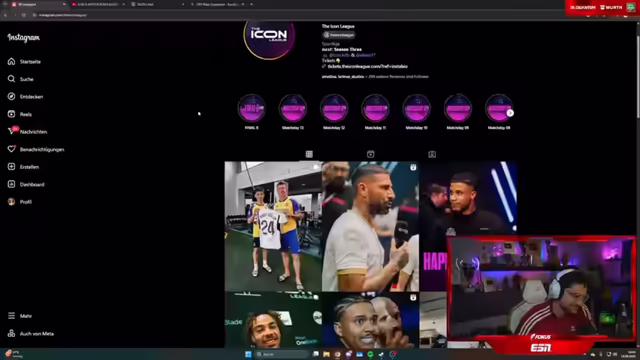Open the Matchday 13 highlight
Viewport: 640px width, 360px height.
tap(293, 109)
